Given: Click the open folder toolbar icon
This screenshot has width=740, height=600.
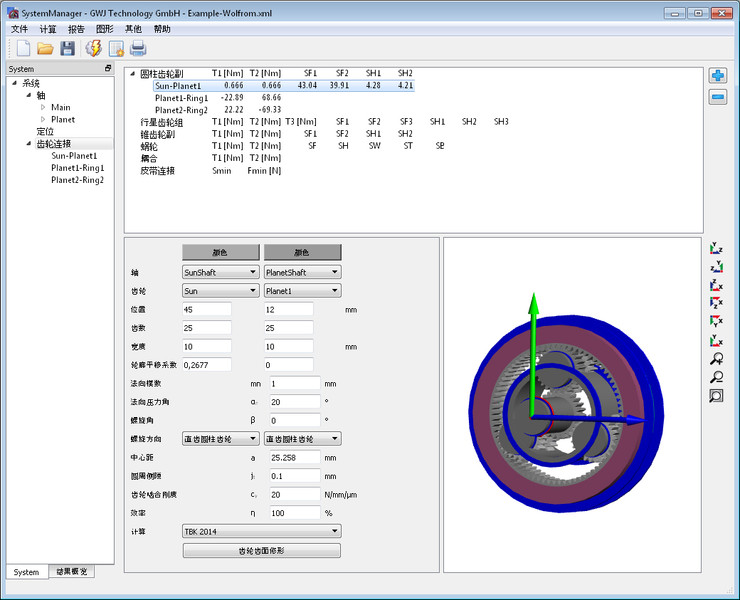Looking at the screenshot, I should coord(45,48).
